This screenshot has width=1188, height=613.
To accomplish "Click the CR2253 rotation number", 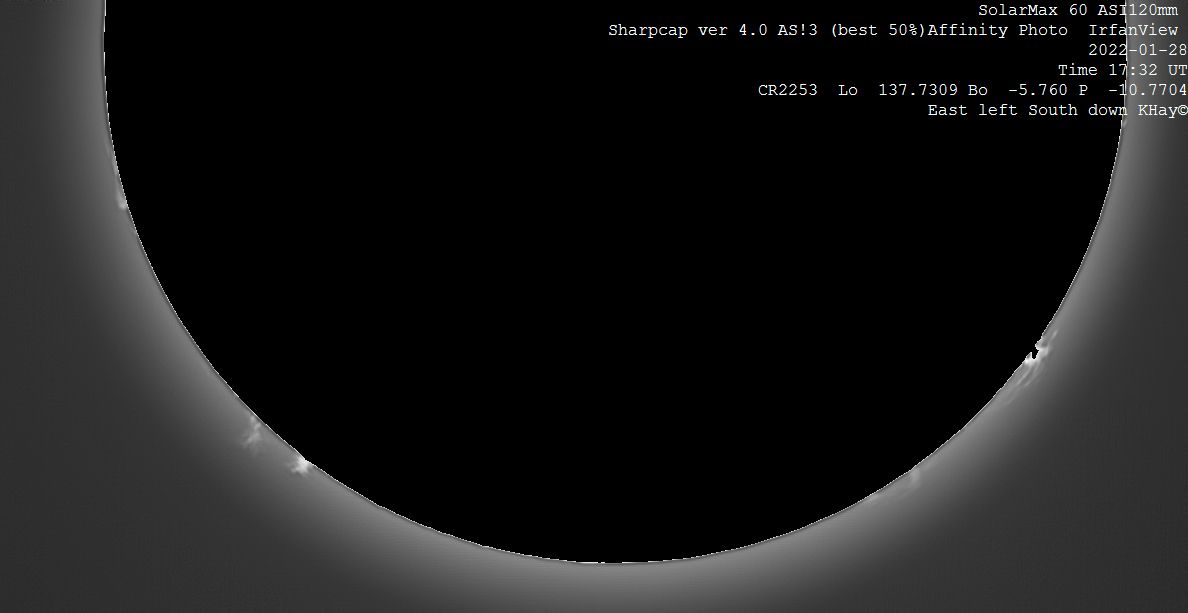I will 787,90.
